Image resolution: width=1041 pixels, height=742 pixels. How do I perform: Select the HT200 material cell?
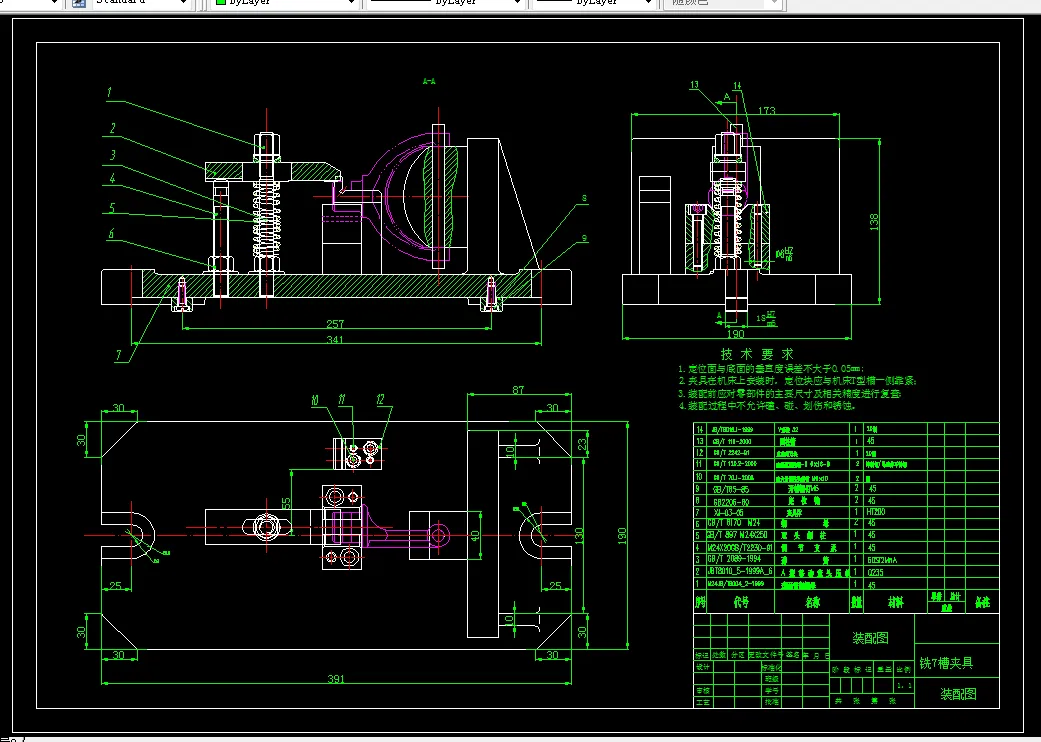tap(876, 512)
